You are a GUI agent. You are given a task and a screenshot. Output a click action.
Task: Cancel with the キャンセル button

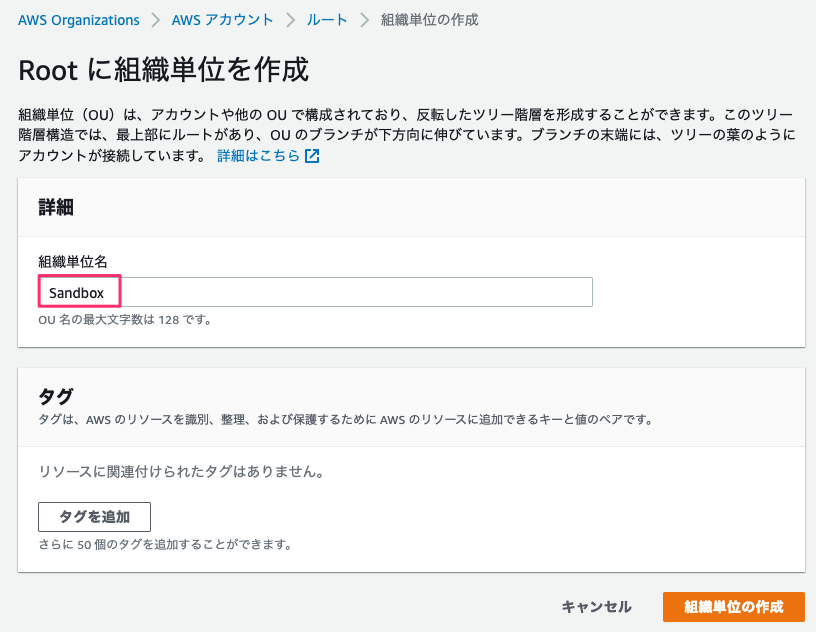click(x=596, y=606)
